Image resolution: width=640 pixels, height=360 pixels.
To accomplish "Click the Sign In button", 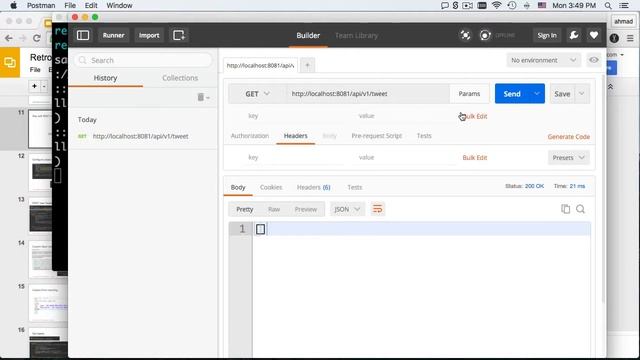I will click(547, 36).
